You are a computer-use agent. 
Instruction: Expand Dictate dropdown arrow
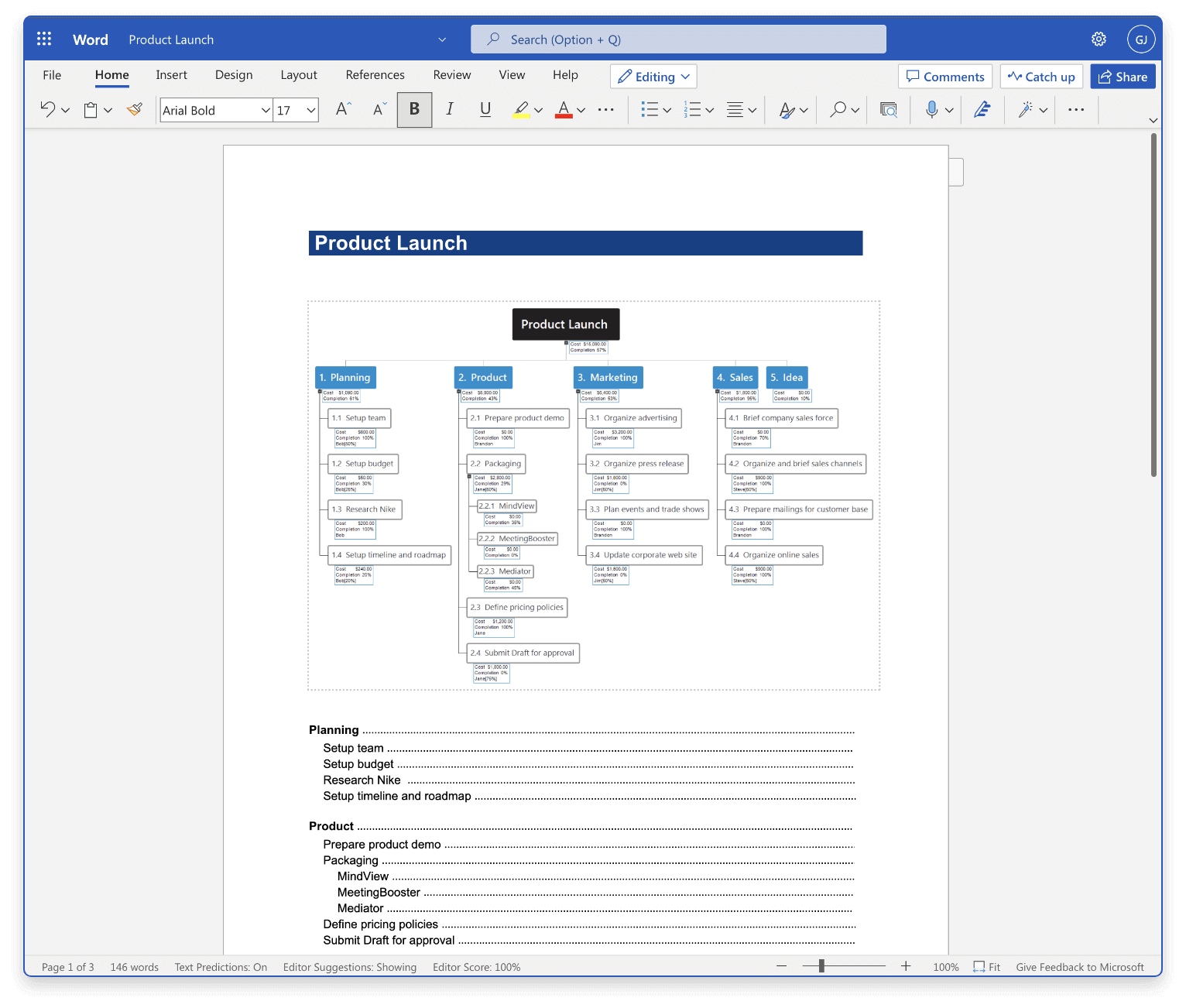[x=949, y=111]
